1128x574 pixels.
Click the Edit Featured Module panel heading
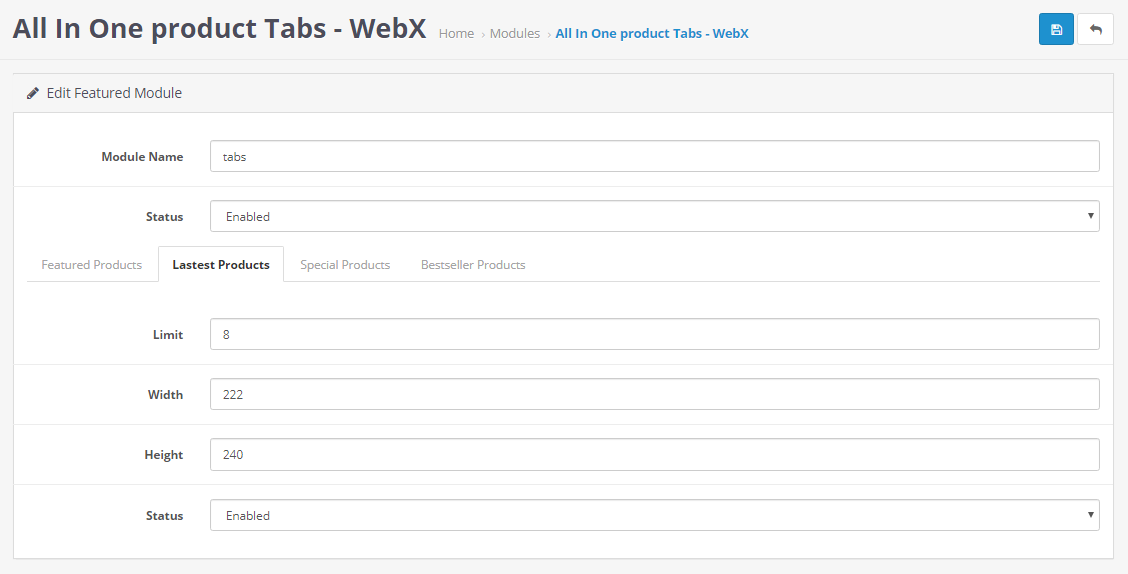click(x=114, y=93)
